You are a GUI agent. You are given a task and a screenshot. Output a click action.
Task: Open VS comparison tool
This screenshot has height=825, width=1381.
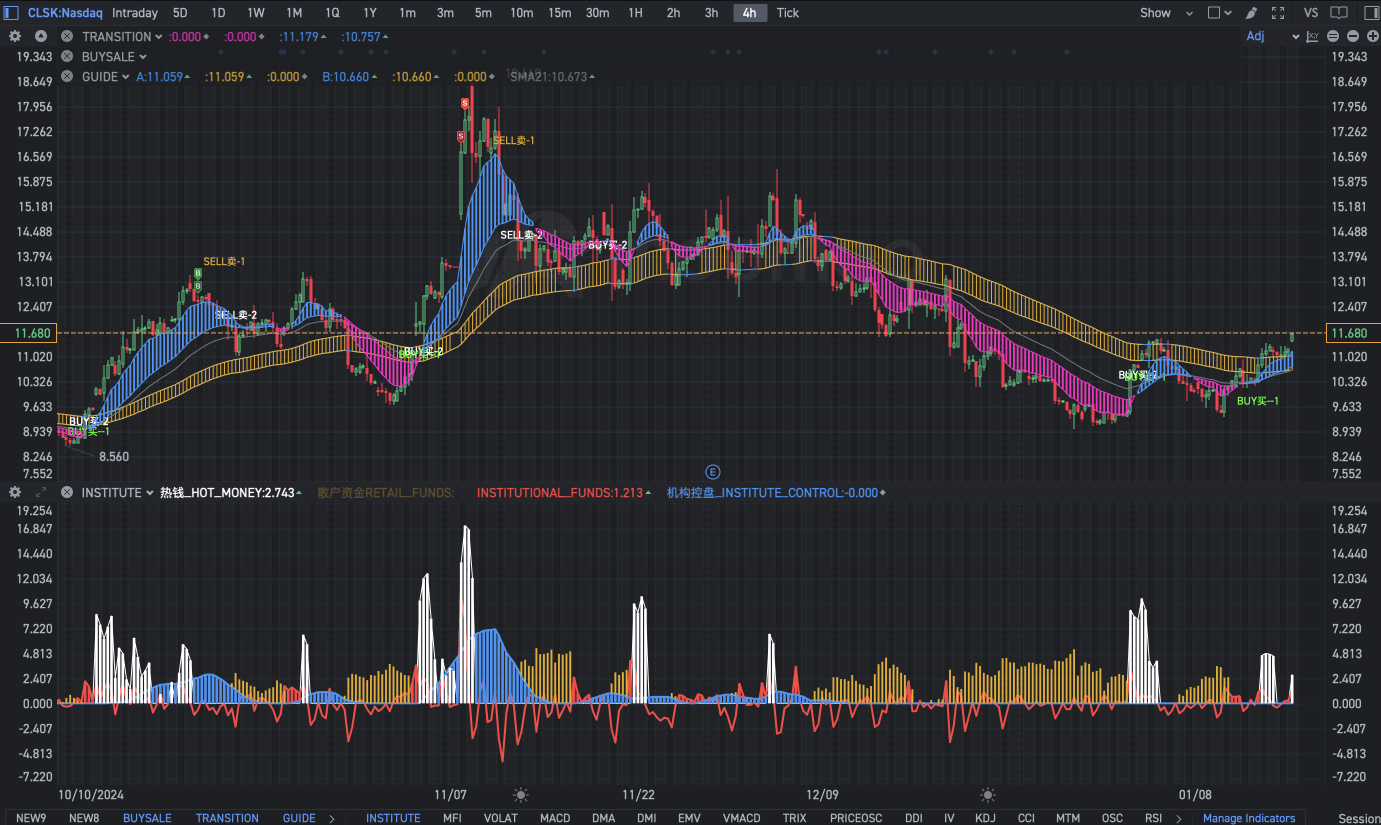(x=1311, y=13)
